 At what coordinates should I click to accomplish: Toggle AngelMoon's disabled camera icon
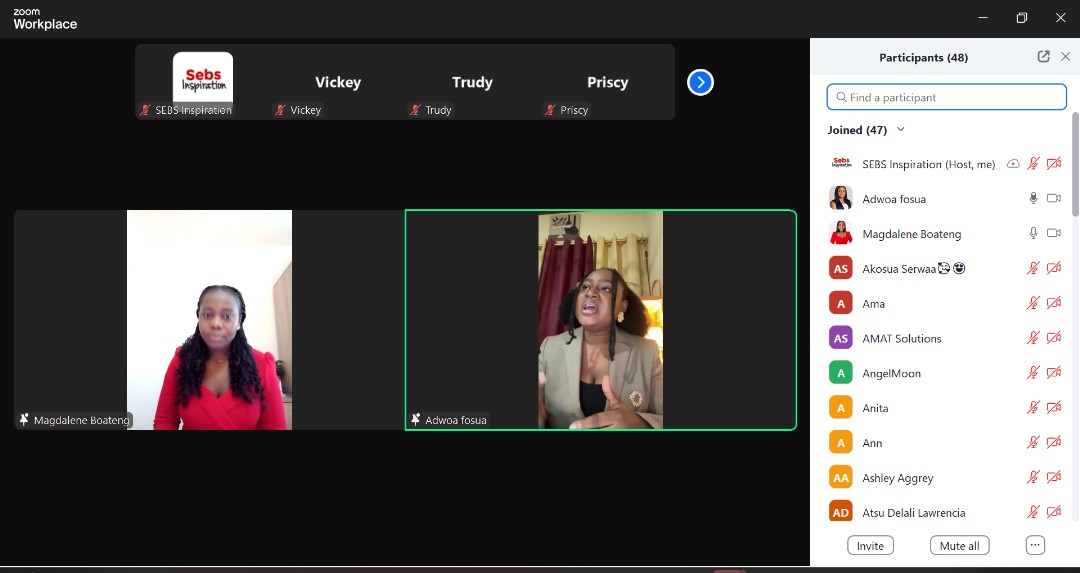[x=1053, y=373]
